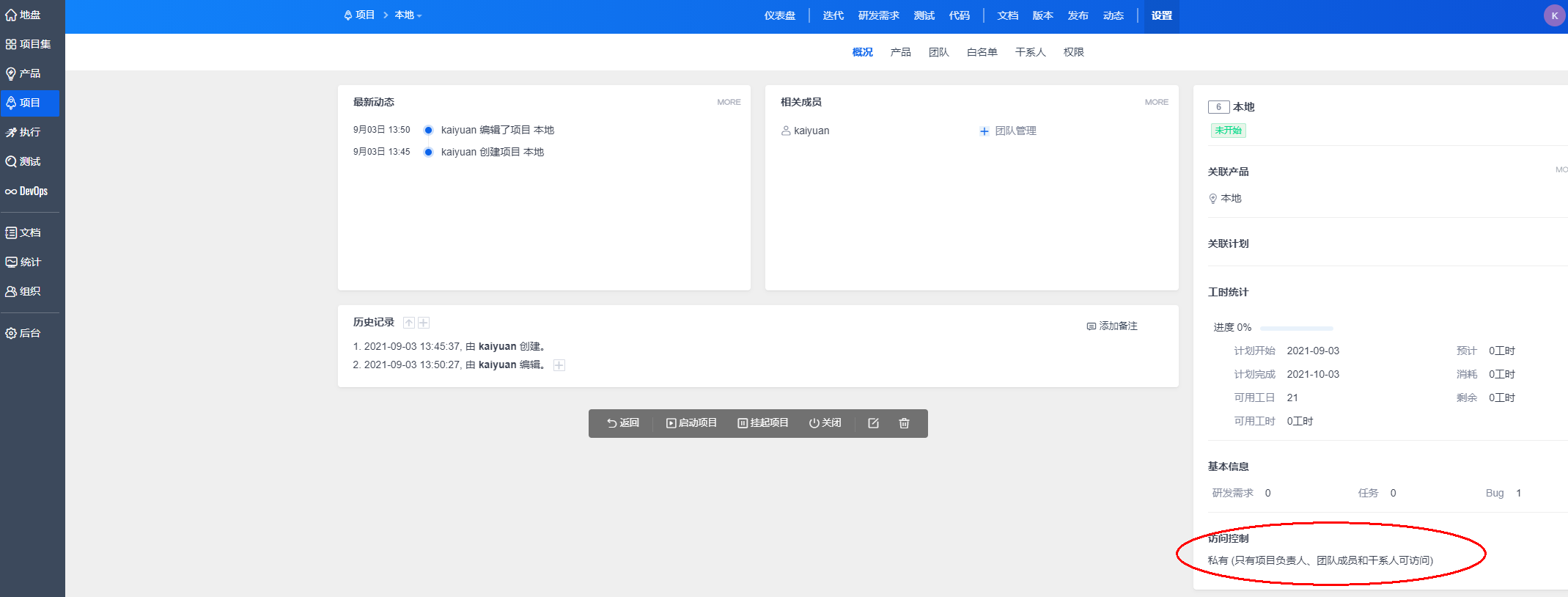Click MORE in the 最新动态 panel
This screenshot has width=1568, height=597.
[x=729, y=102]
